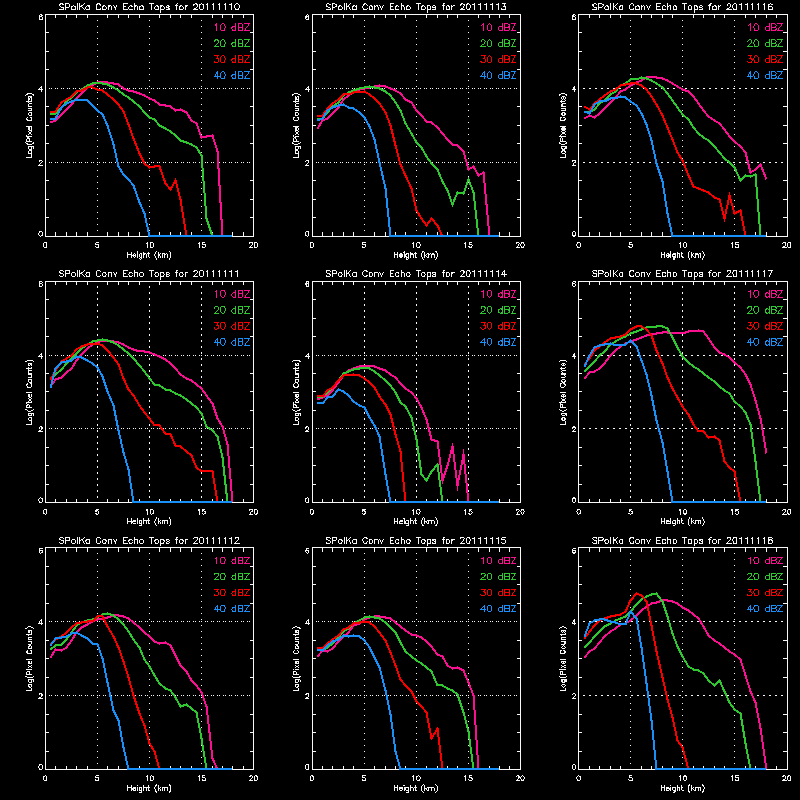Screen dimensions: 800x800
Task: Select '10 dBZ' legend in the 20111114 plot
Action: [x=498, y=294]
